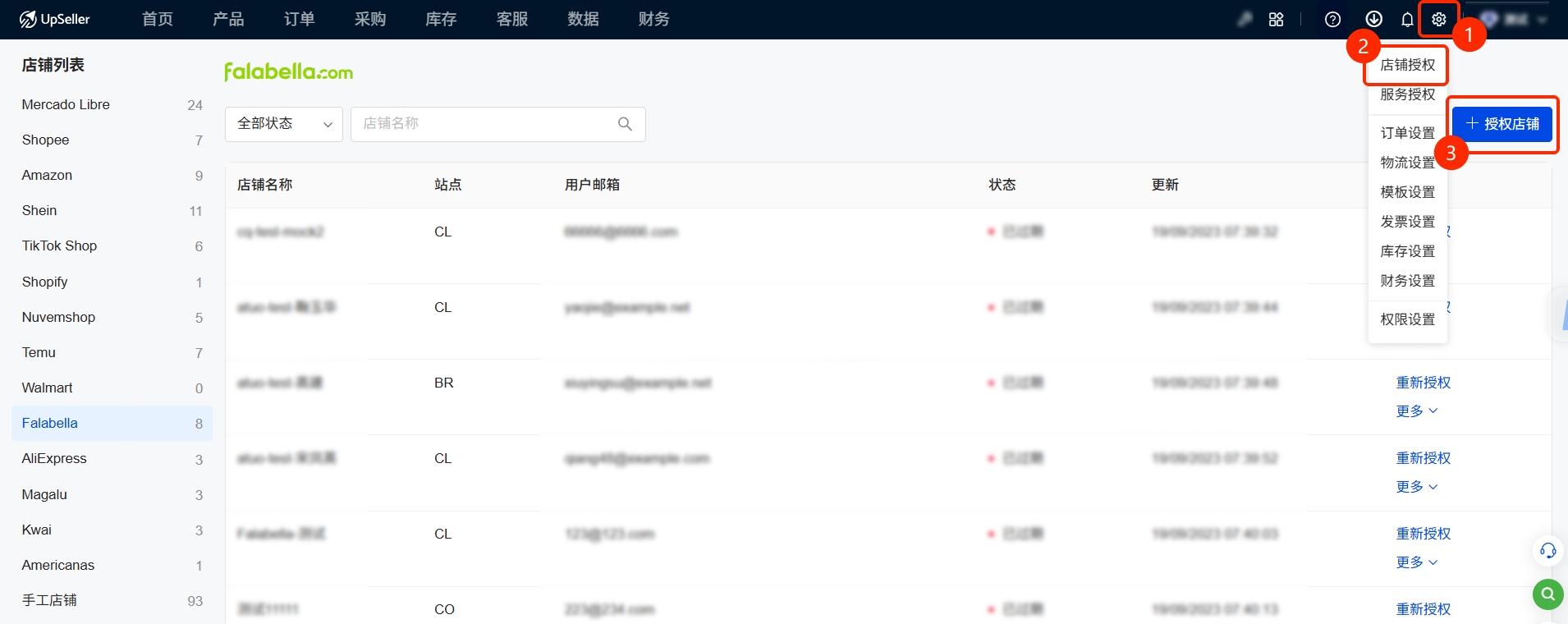Open the 财务 menu
Screen dimensions: 1568x624
(653, 19)
